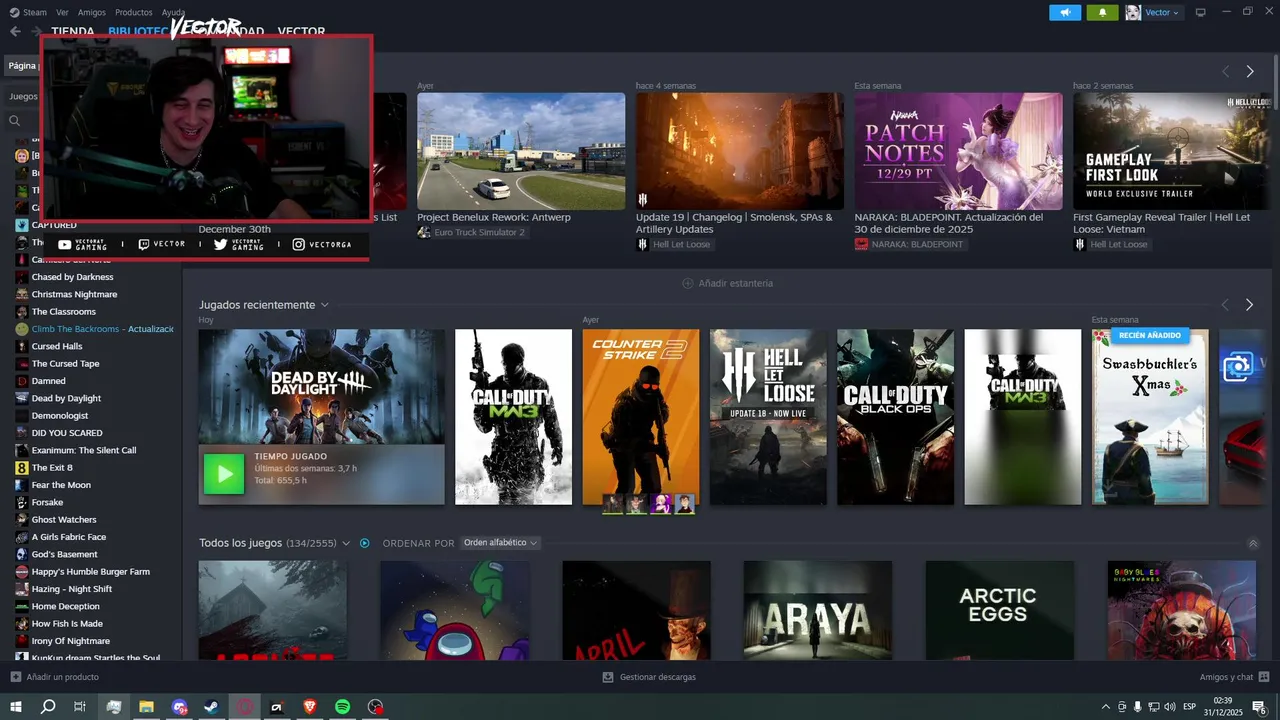Click the Euro Truck Simulator 2 label
The width and height of the screenshot is (1280, 720).
[x=479, y=232]
